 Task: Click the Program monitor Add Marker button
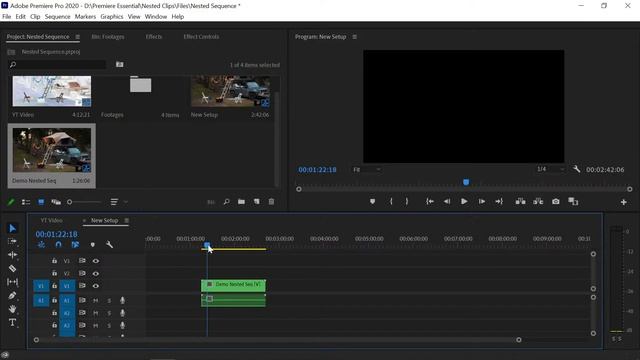point(372,202)
